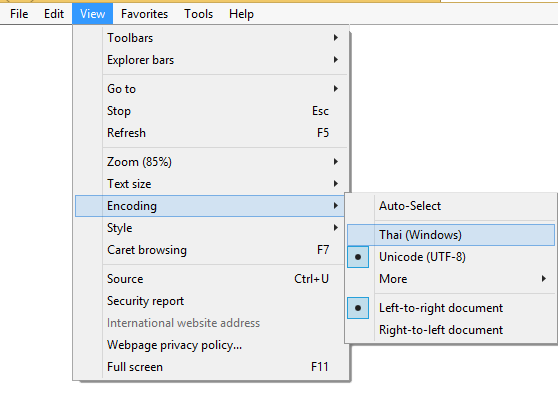This screenshot has width=558, height=419.
Task: Expand the Toolbars submenu
Action: pyautogui.click(x=210, y=38)
